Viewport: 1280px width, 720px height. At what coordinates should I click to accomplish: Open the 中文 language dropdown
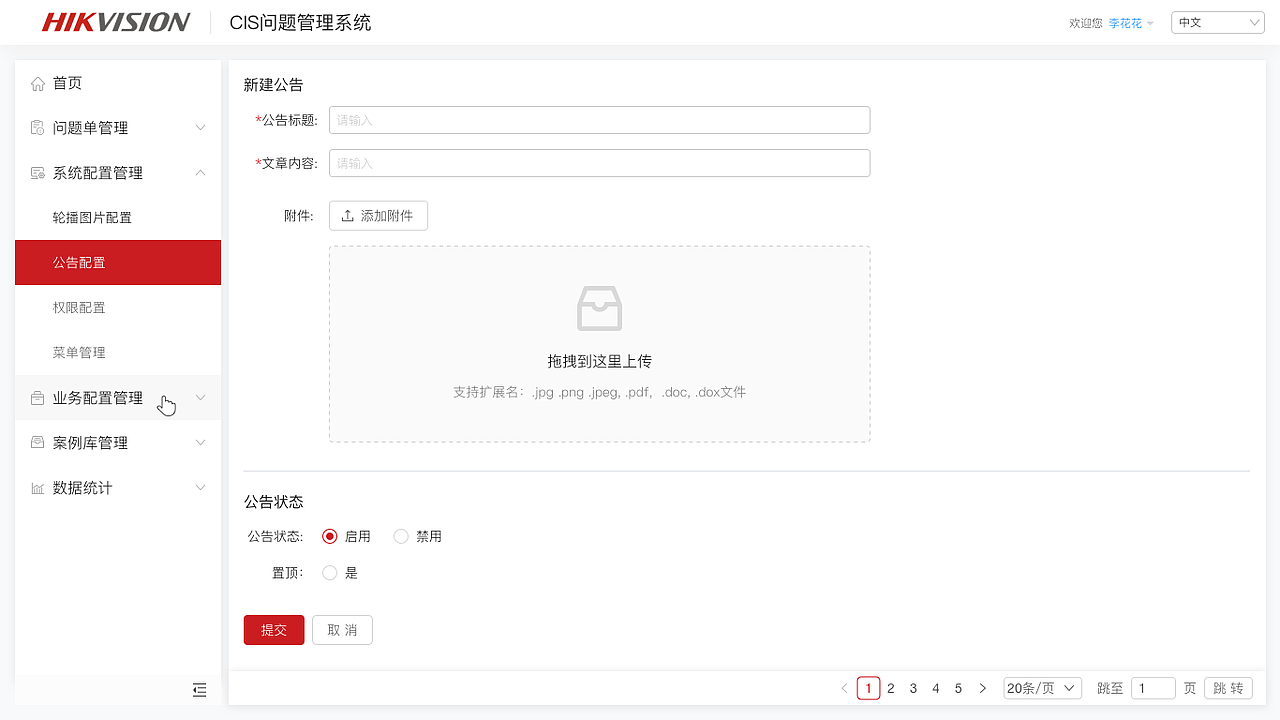1217,21
